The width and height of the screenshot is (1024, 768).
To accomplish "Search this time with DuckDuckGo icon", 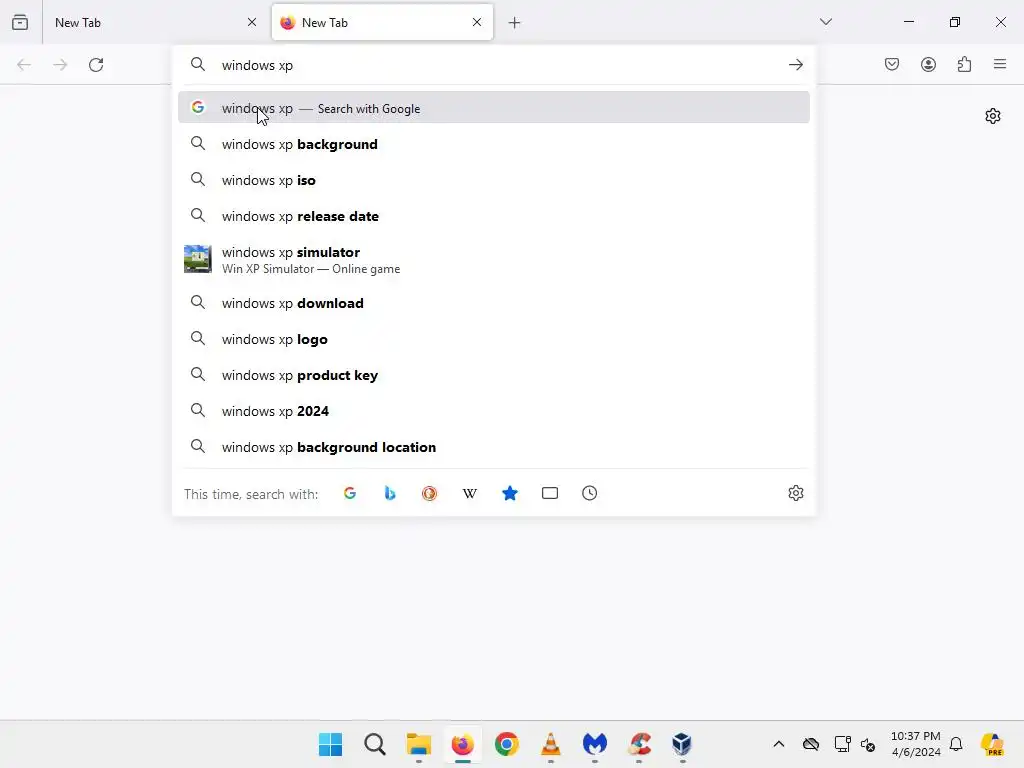I will 430,493.
